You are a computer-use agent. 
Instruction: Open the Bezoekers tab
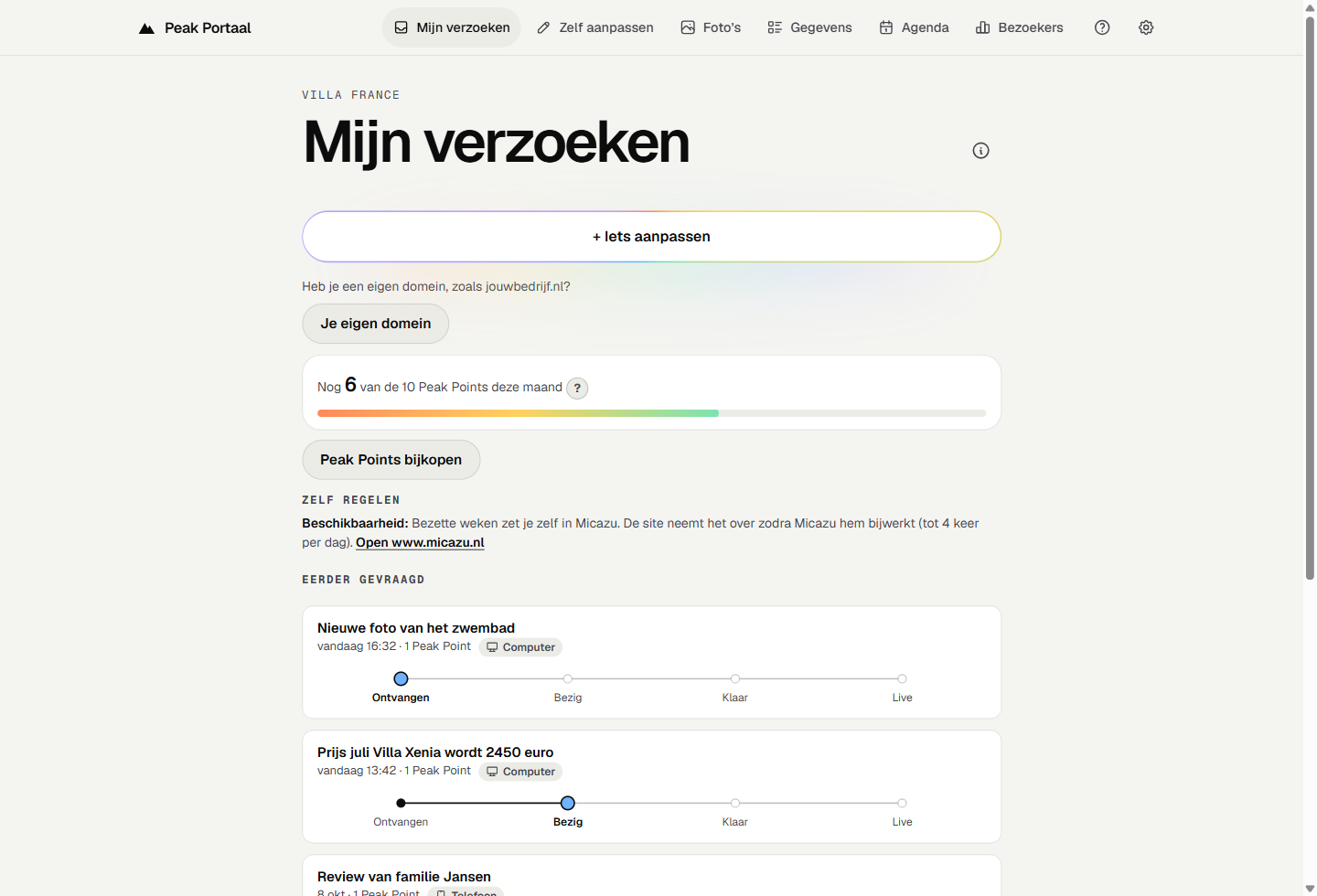[x=1020, y=27]
